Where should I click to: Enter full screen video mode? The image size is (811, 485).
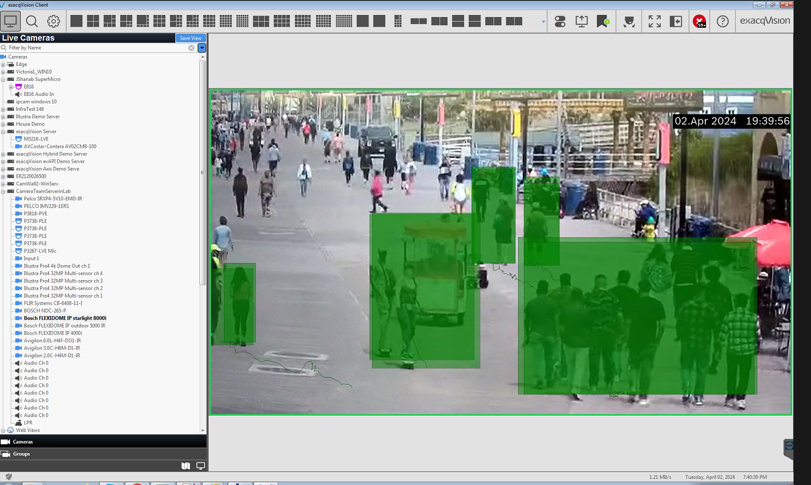(654, 21)
